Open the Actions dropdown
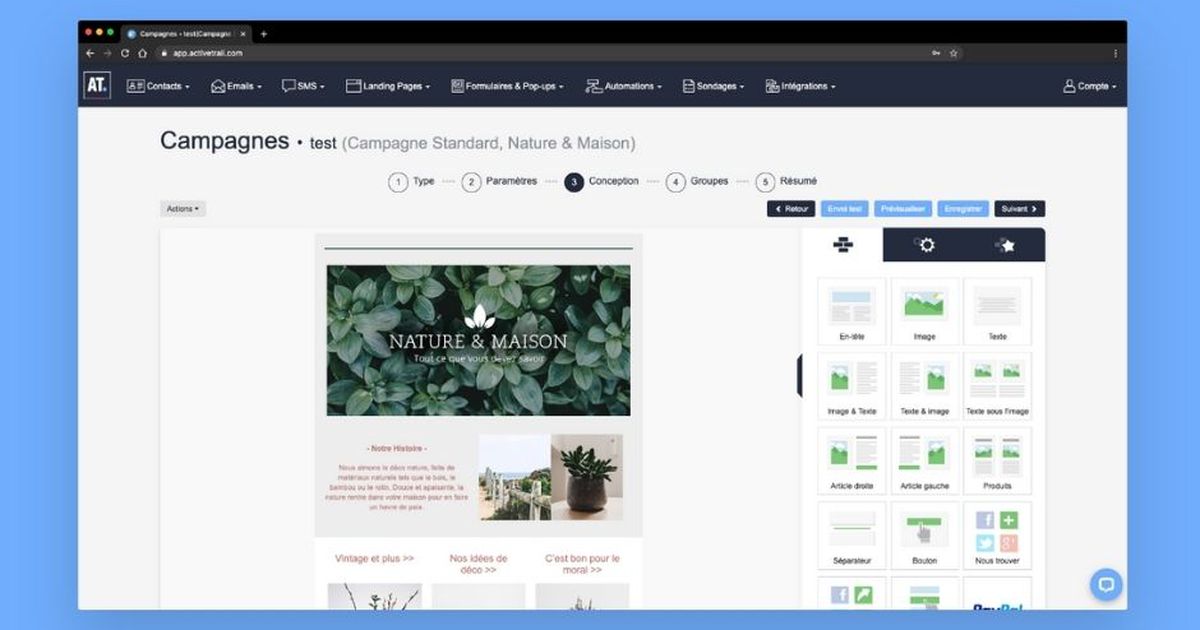Image resolution: width=1200 pixels, height=630 pixels. coord(182,208)
